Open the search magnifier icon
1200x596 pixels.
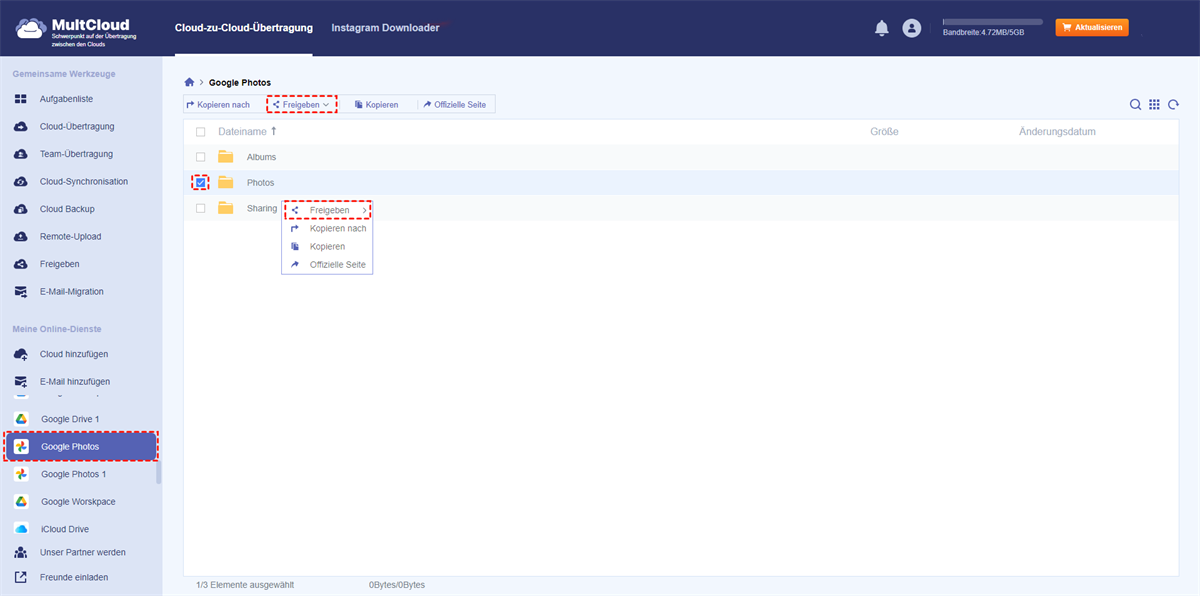[x=1135, y=105]
